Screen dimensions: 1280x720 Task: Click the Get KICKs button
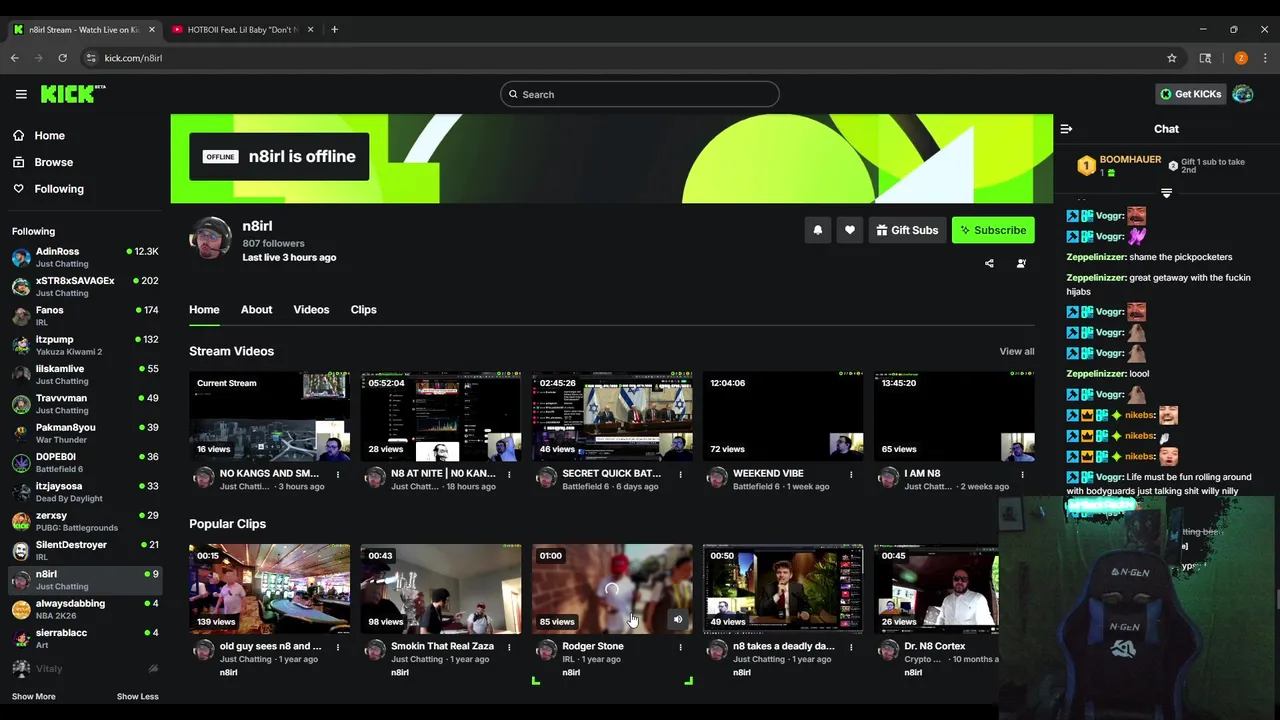pos(1190,94)
